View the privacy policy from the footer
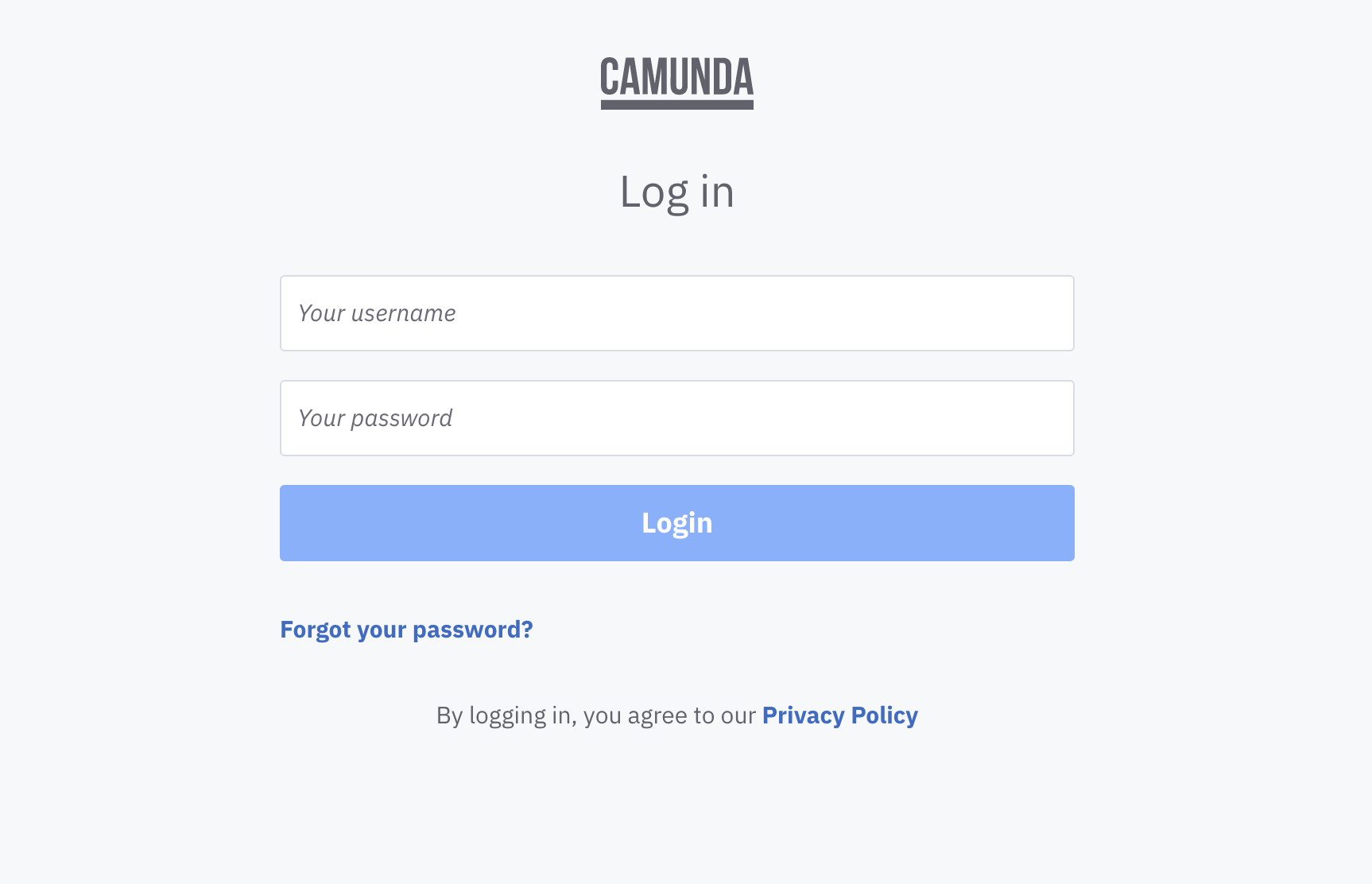Screen dimensions: 1372x884 click(839, 715)
